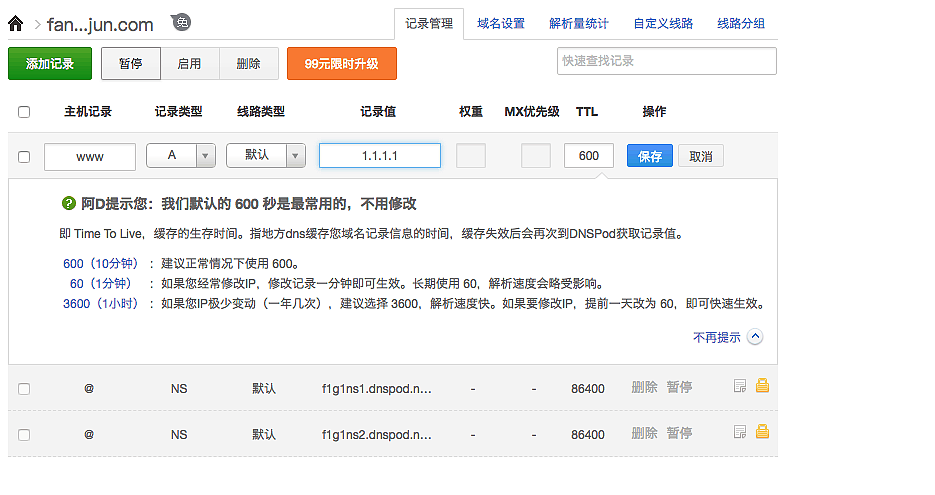Toggle the select-all checkbox in the table header
Screen dimensions: 935x495
[x=24, y=112]
